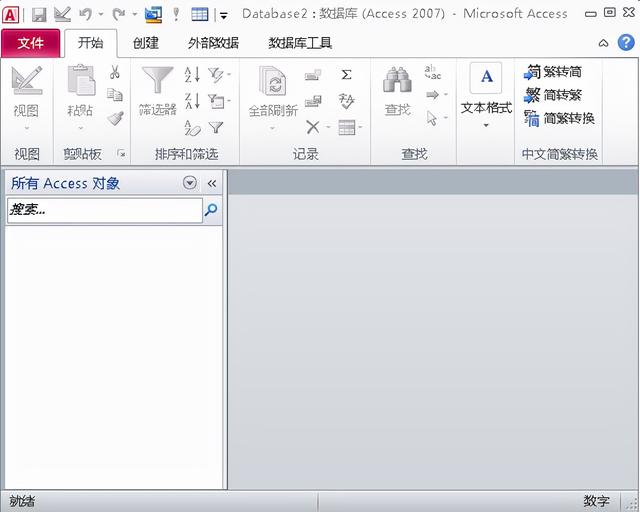Click the 就绪 status bar text
This screenshot has height=512, width=640.
click(x=22, y=501)
